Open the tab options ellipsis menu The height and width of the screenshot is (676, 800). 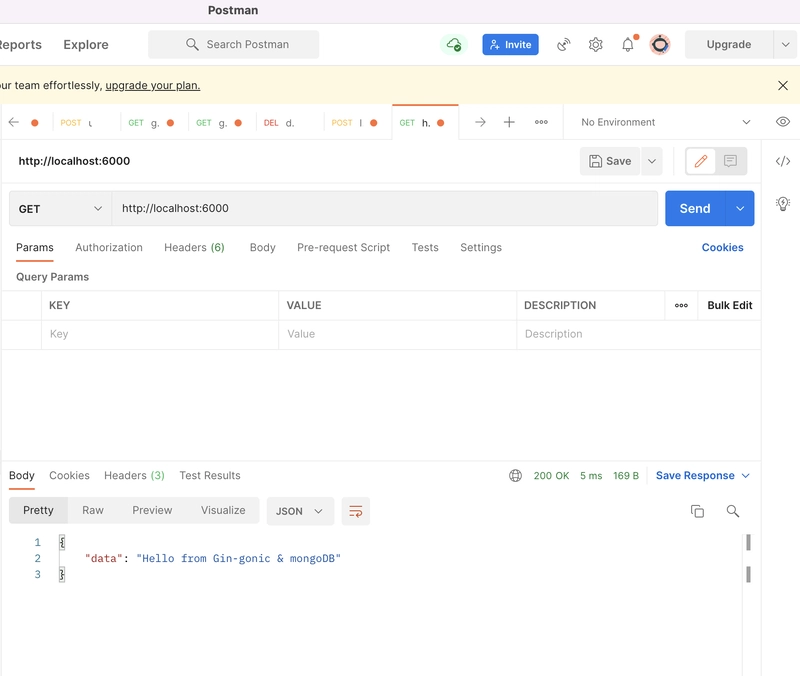pyautogui.click(x=541, y=122)
